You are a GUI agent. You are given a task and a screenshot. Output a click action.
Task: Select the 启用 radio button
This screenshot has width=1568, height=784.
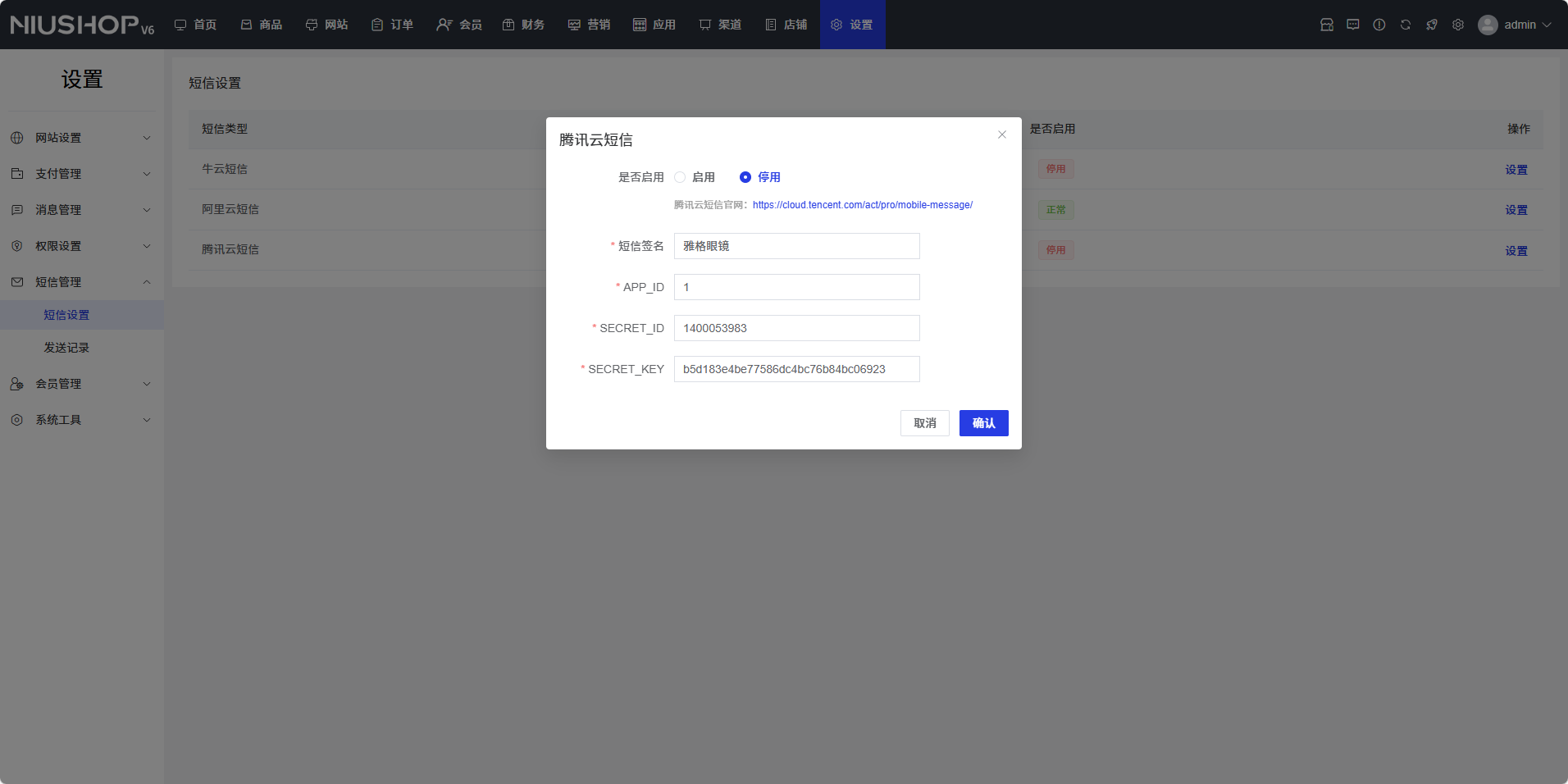coord(680,177)
